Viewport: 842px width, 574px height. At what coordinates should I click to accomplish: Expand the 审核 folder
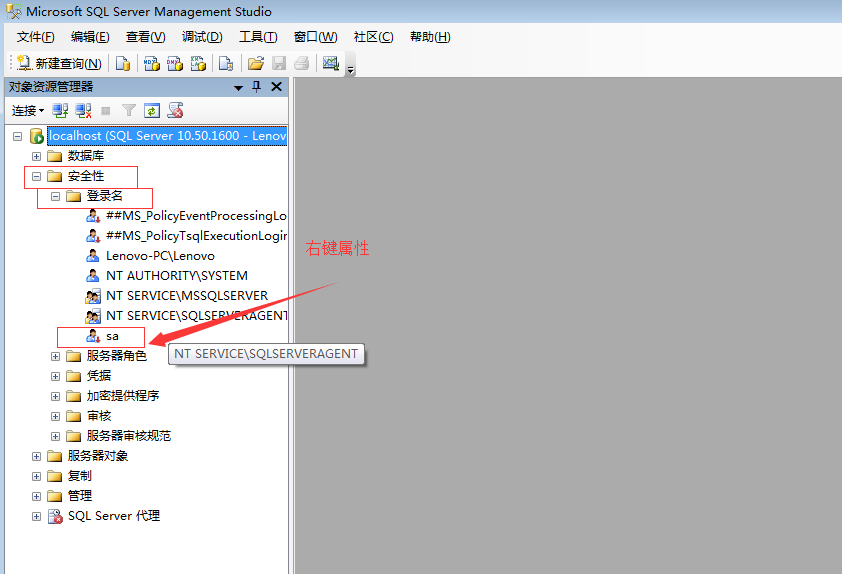55,416
